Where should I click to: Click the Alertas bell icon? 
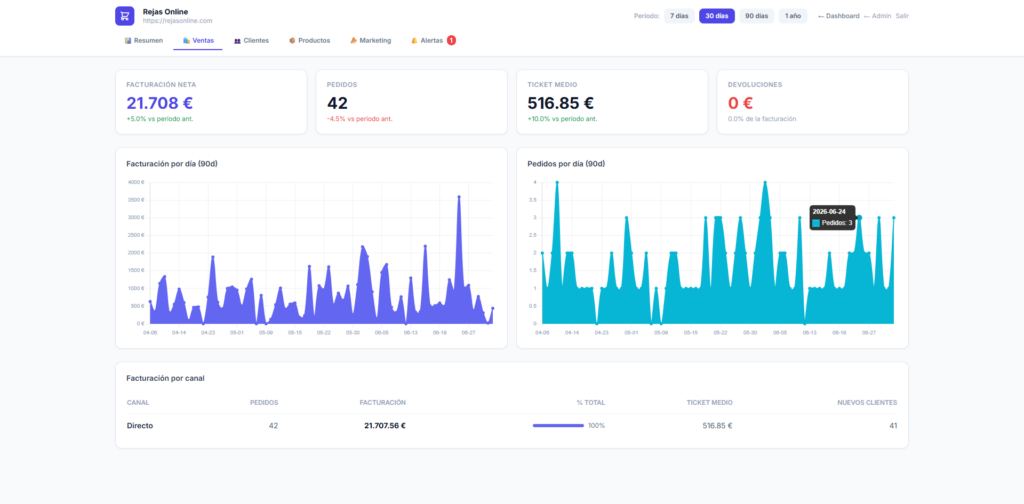coord(414,40)
